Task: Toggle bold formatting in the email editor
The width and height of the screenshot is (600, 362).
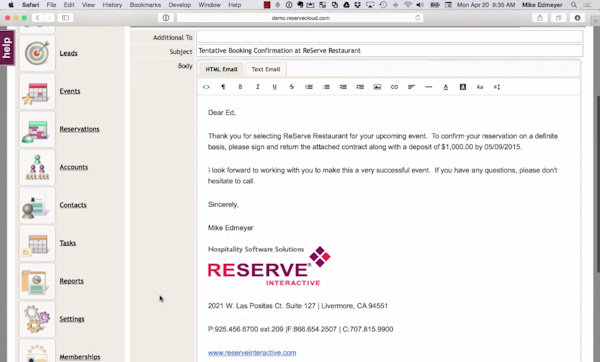Action: (240, 87)
